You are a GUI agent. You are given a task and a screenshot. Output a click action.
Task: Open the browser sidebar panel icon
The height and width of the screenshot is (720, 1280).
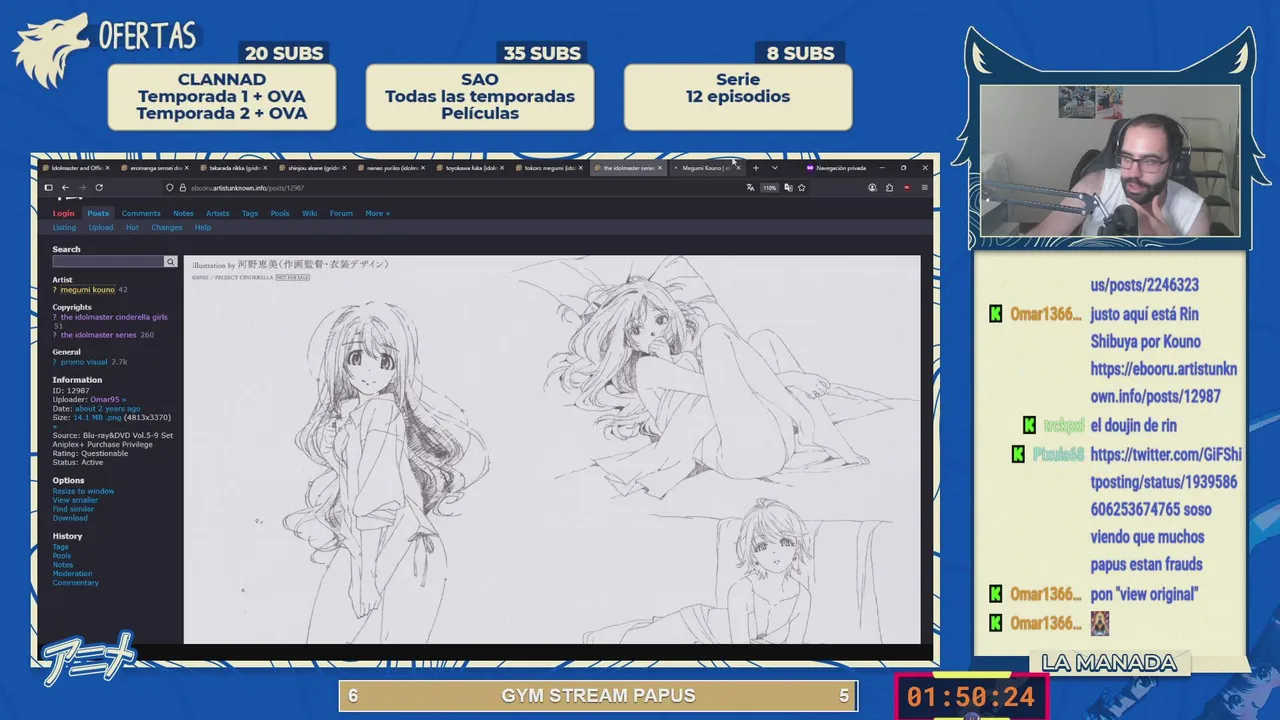48,187
